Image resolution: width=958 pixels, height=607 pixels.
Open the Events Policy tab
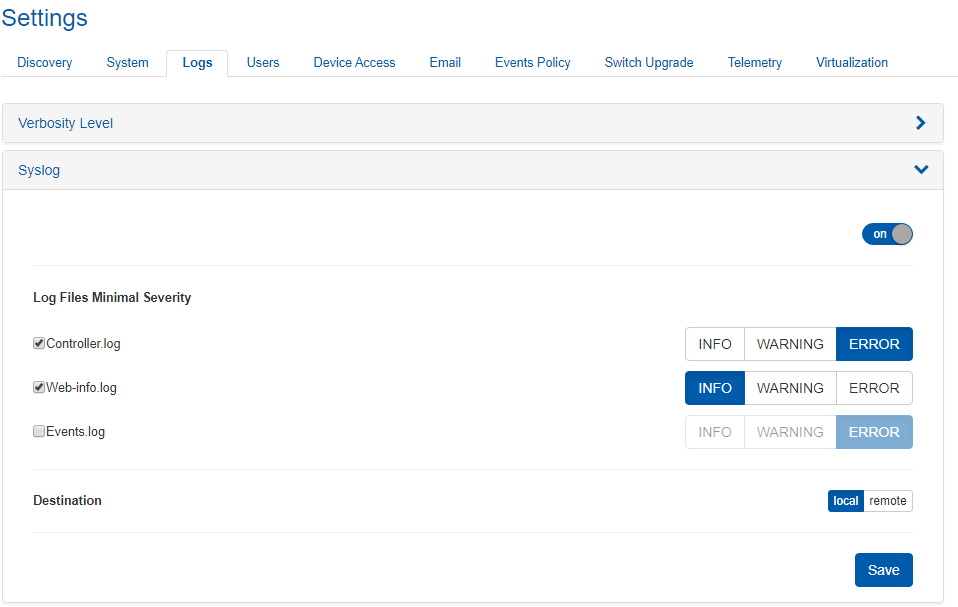coord(532,62)
